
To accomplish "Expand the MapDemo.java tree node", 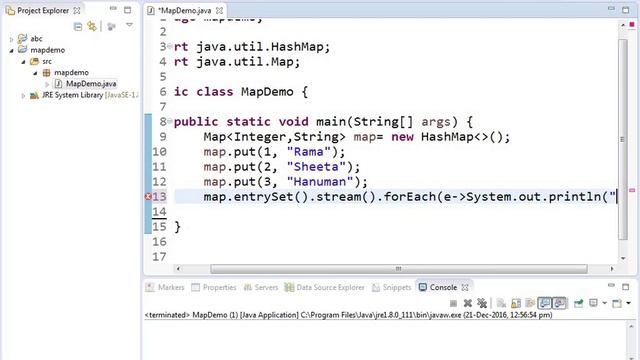I will coord(47,84).
